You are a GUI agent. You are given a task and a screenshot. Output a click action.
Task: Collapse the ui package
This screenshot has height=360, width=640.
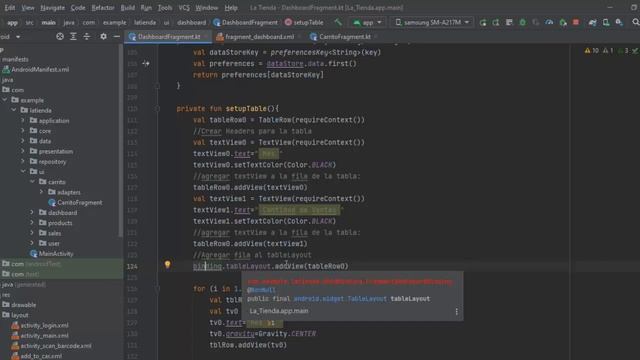[23, 171]
